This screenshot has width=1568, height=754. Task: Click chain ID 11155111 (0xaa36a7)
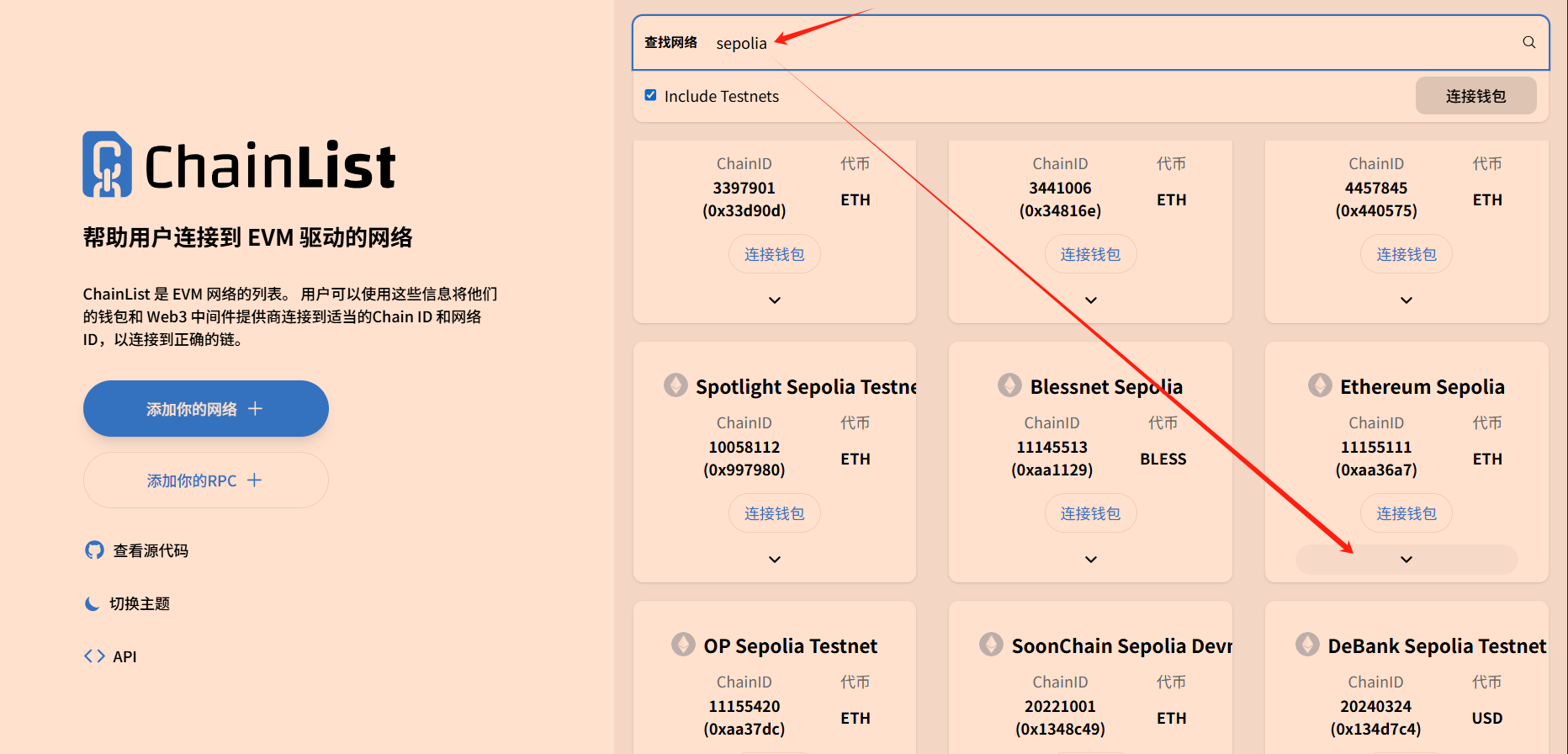pos(1376,459)
